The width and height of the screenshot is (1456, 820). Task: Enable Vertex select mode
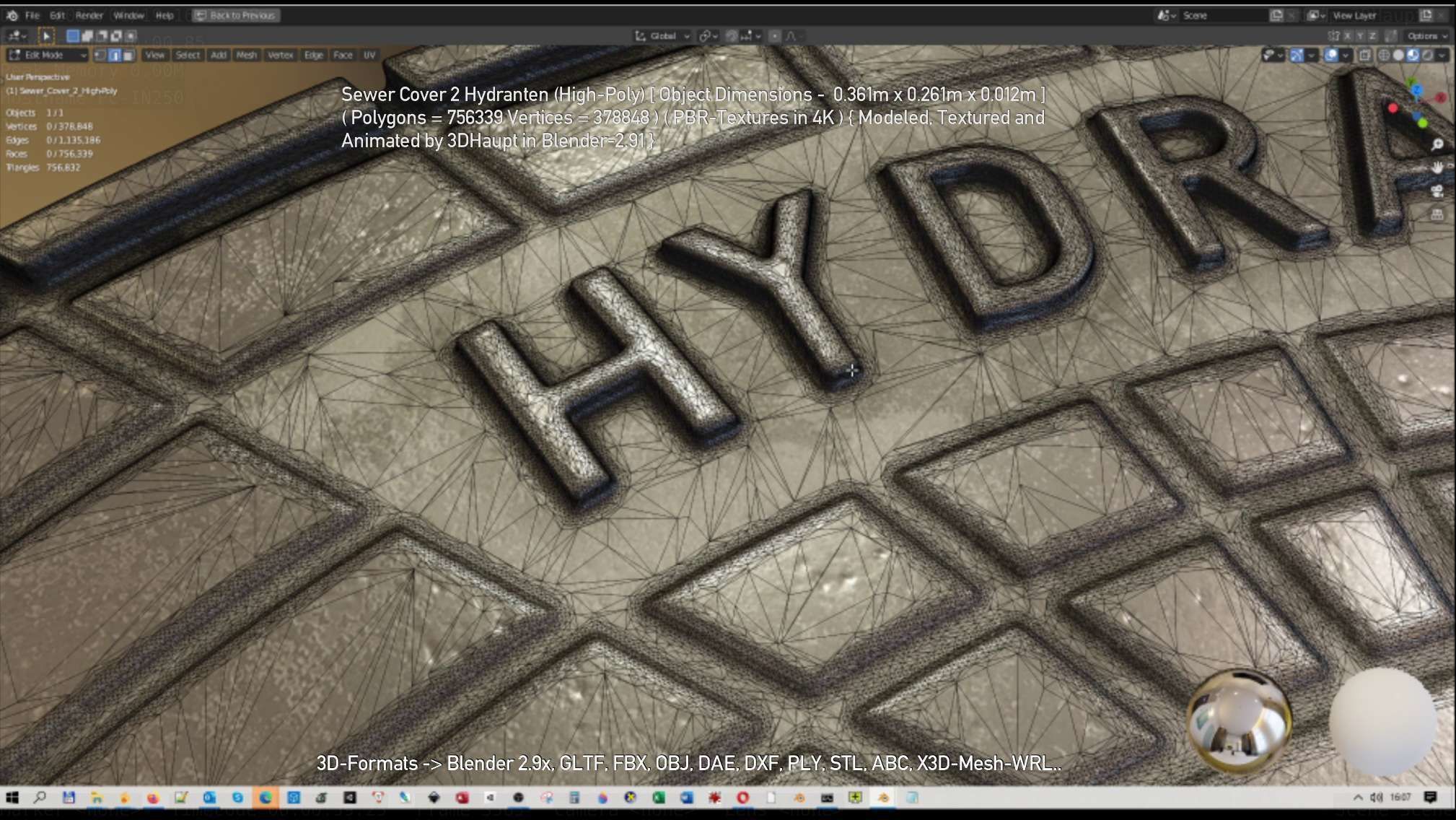click(100, 55)
